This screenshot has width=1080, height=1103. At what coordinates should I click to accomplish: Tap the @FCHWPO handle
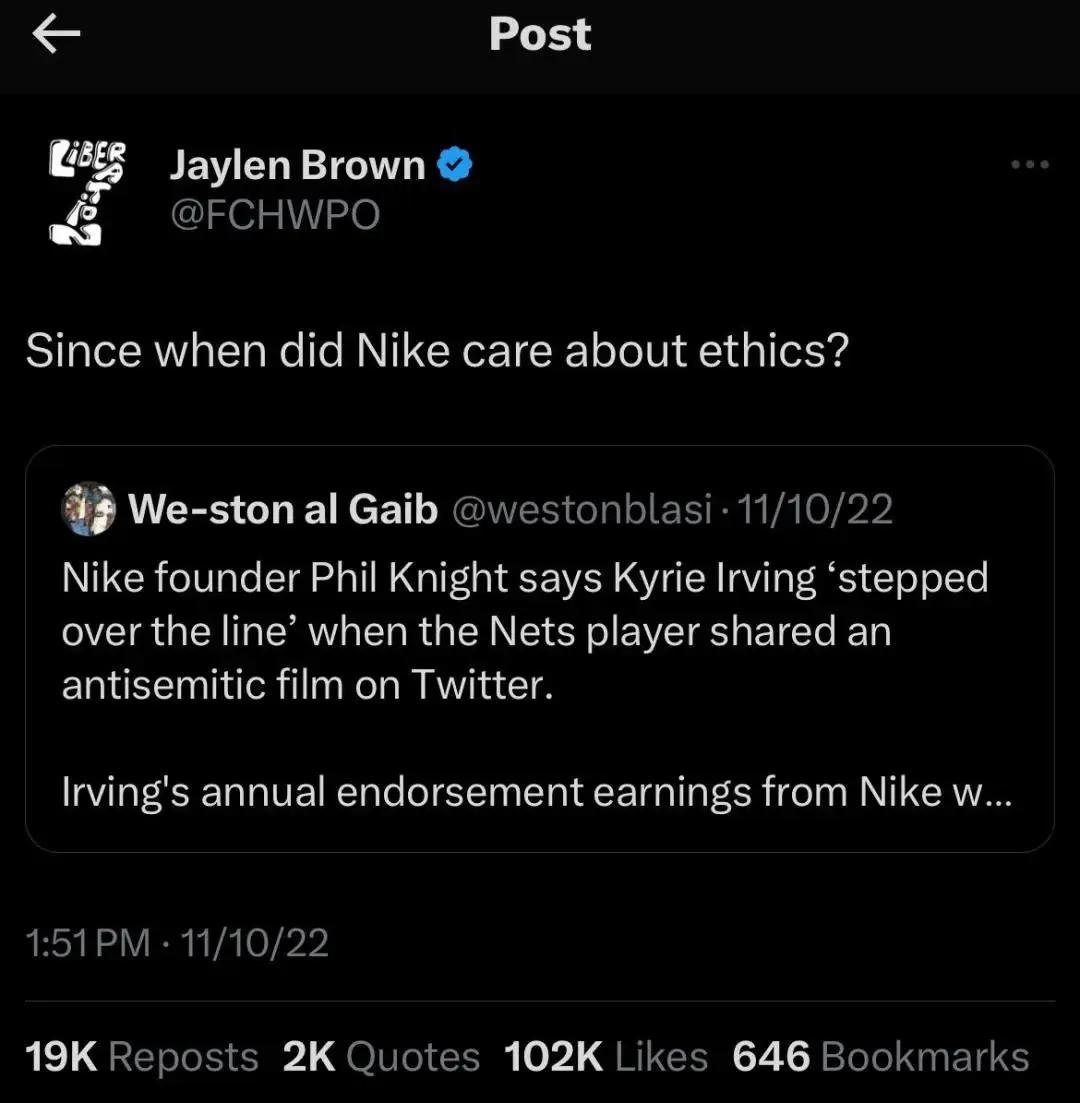click(275, 213)
